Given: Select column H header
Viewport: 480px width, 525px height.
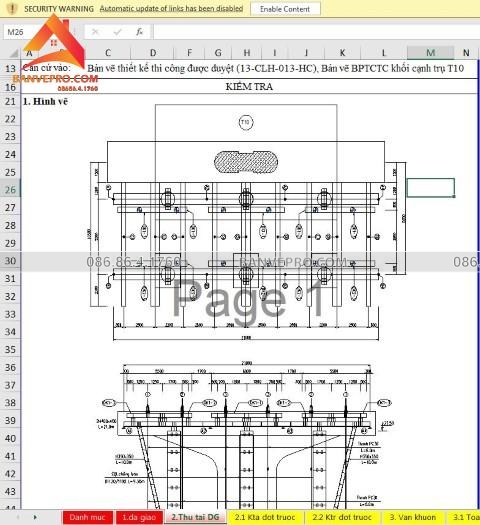Looking at the screenshot, I should (x=247, y=53).
